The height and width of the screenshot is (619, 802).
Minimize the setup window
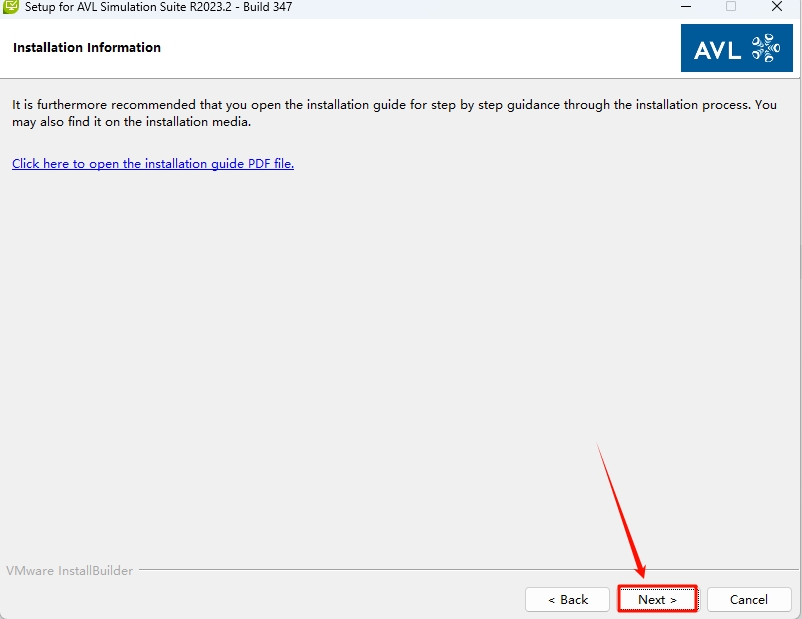[684, 6]
